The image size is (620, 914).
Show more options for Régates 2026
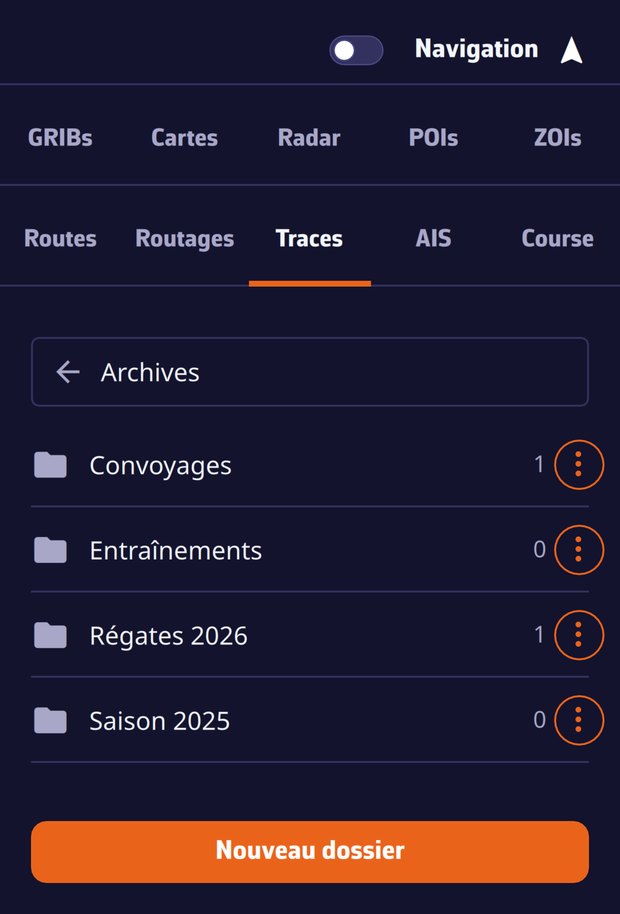point(578,635)
